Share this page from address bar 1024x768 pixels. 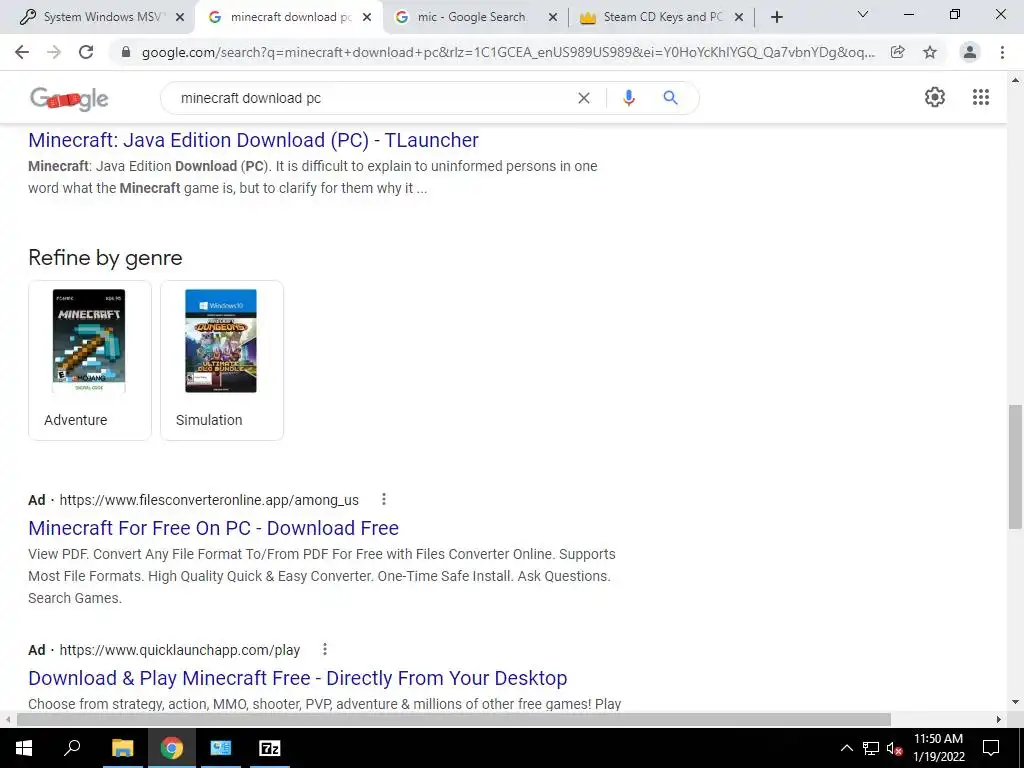point(898,52)
